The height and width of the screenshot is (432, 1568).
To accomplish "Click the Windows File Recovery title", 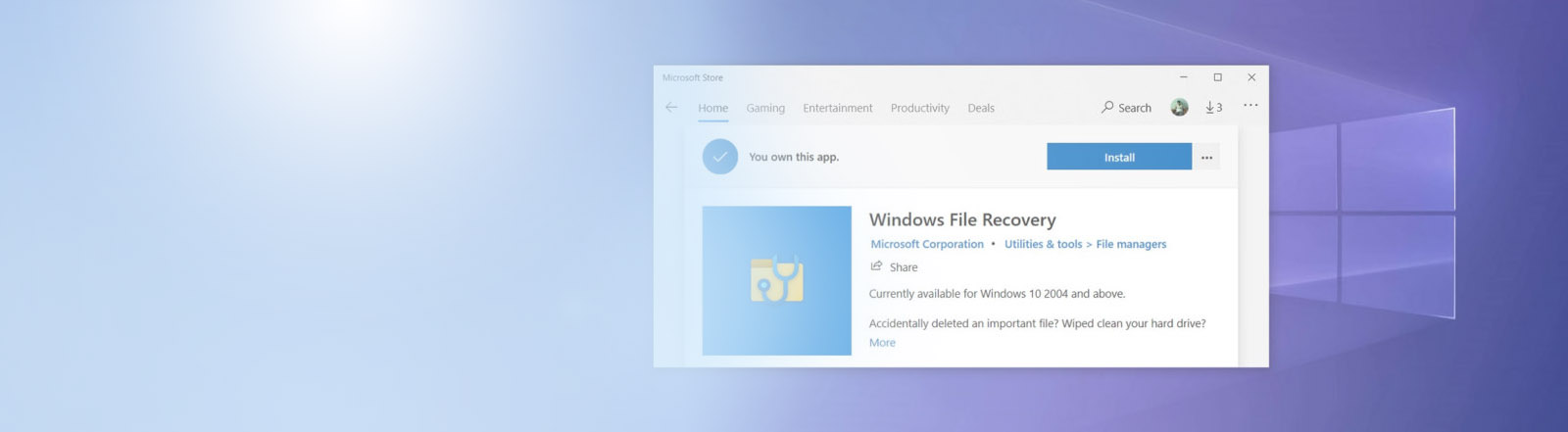I will tap(962, 220).
